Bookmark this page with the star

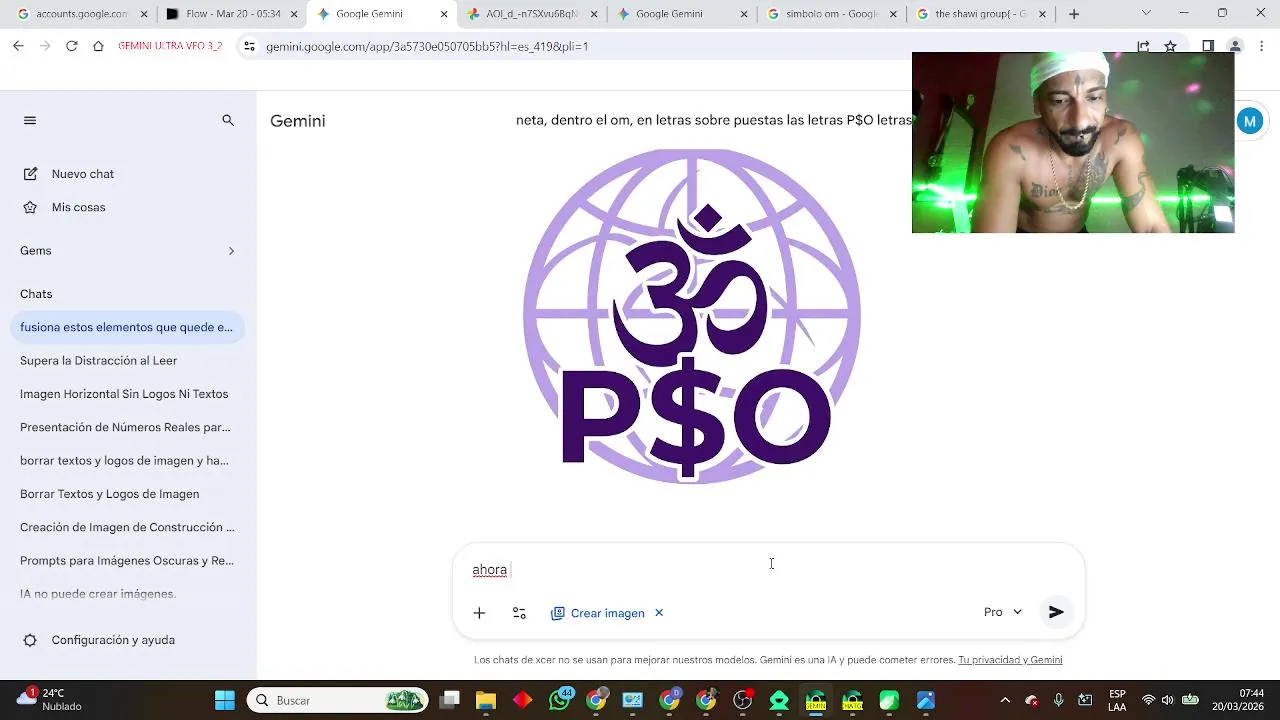click(1170, 46)
